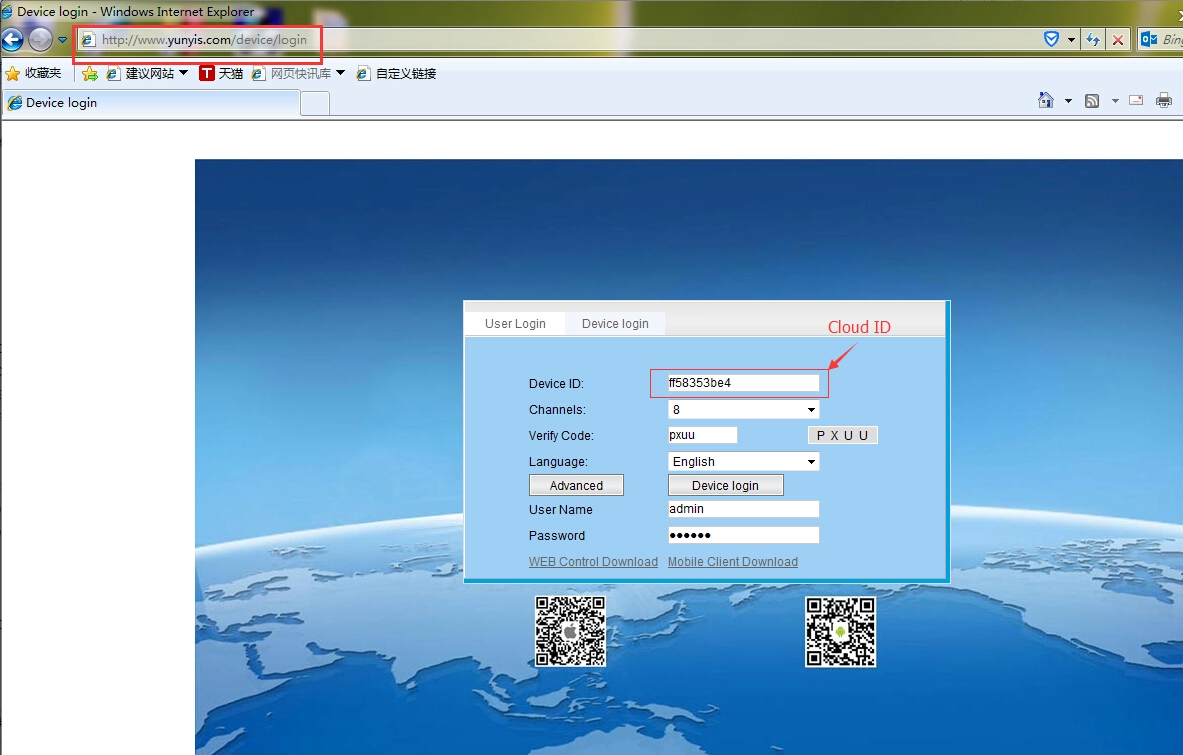Open the 网页快讯库 bookmark

click(x=292, y=73)
